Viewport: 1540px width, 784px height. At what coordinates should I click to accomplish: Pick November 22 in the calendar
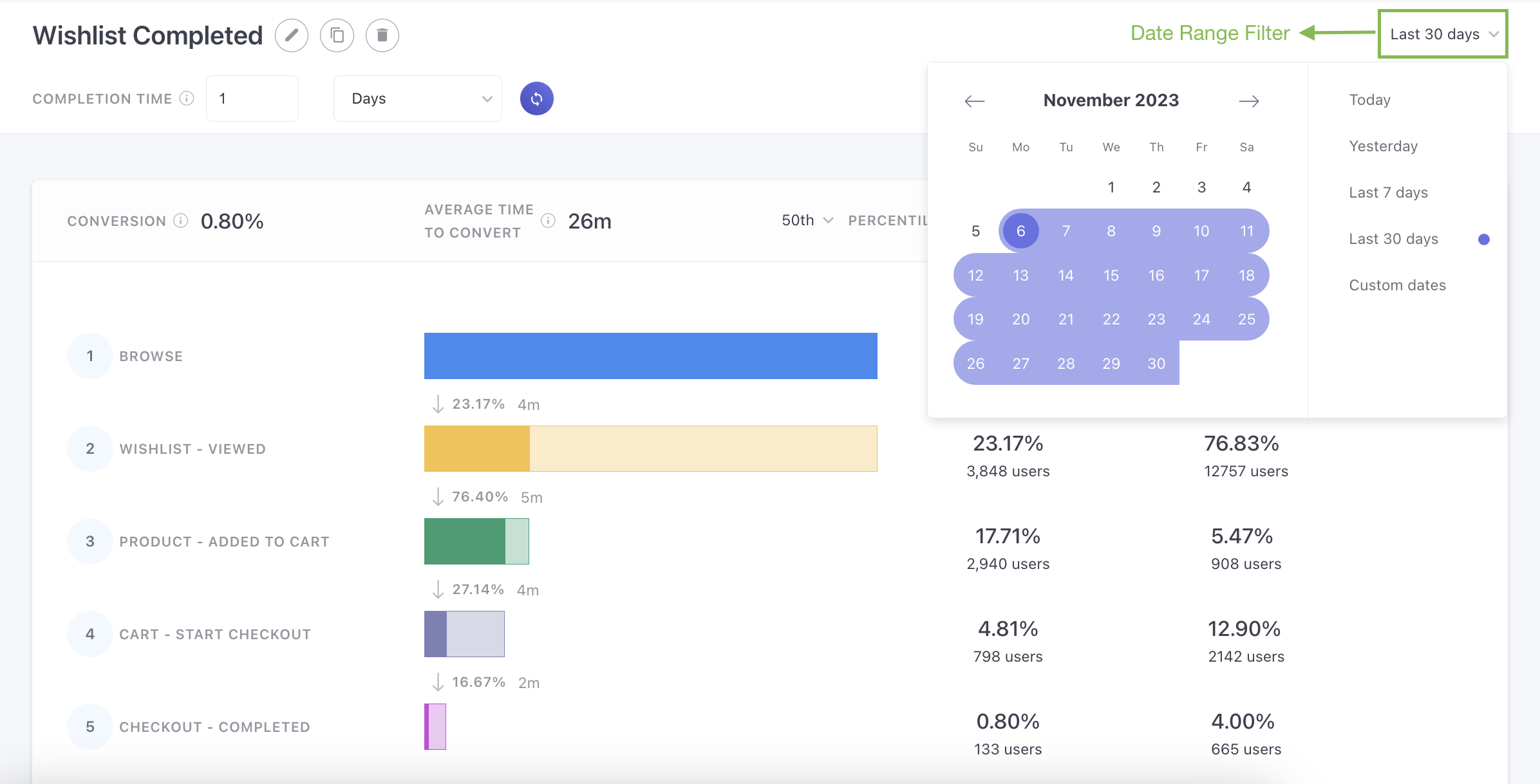point(1111,319)
